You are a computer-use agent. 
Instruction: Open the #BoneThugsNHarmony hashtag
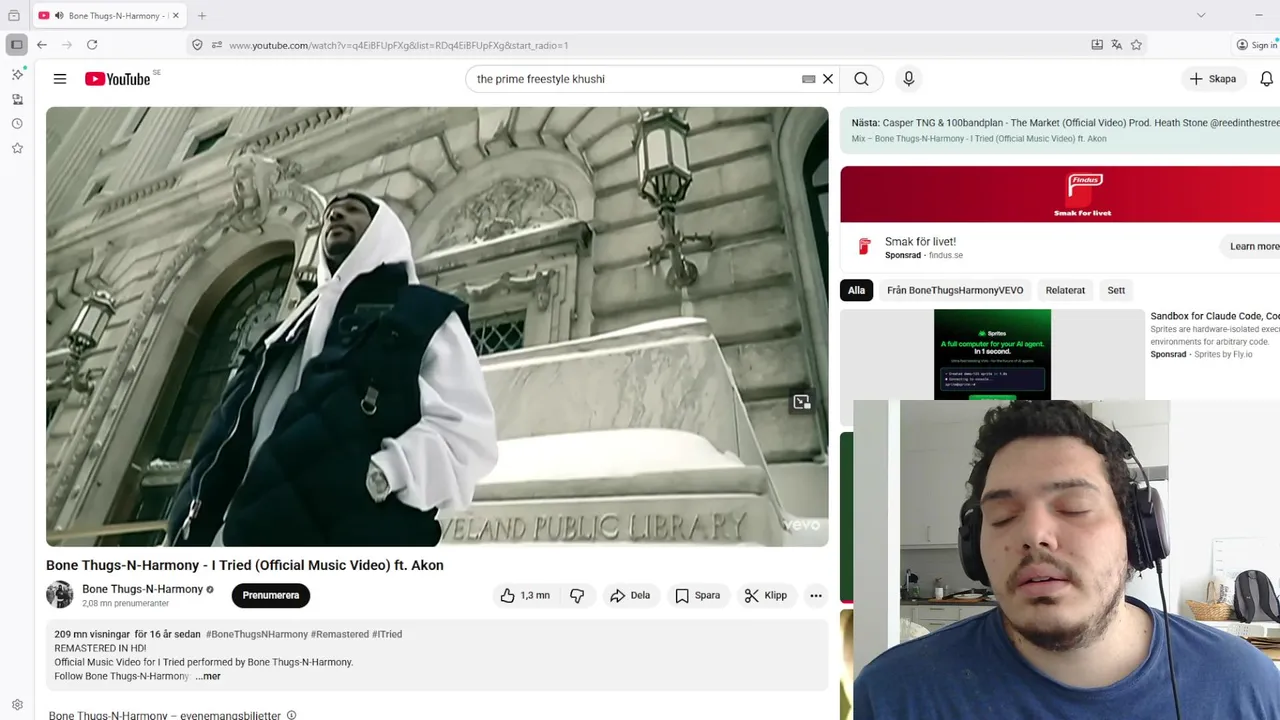[257, 634]
